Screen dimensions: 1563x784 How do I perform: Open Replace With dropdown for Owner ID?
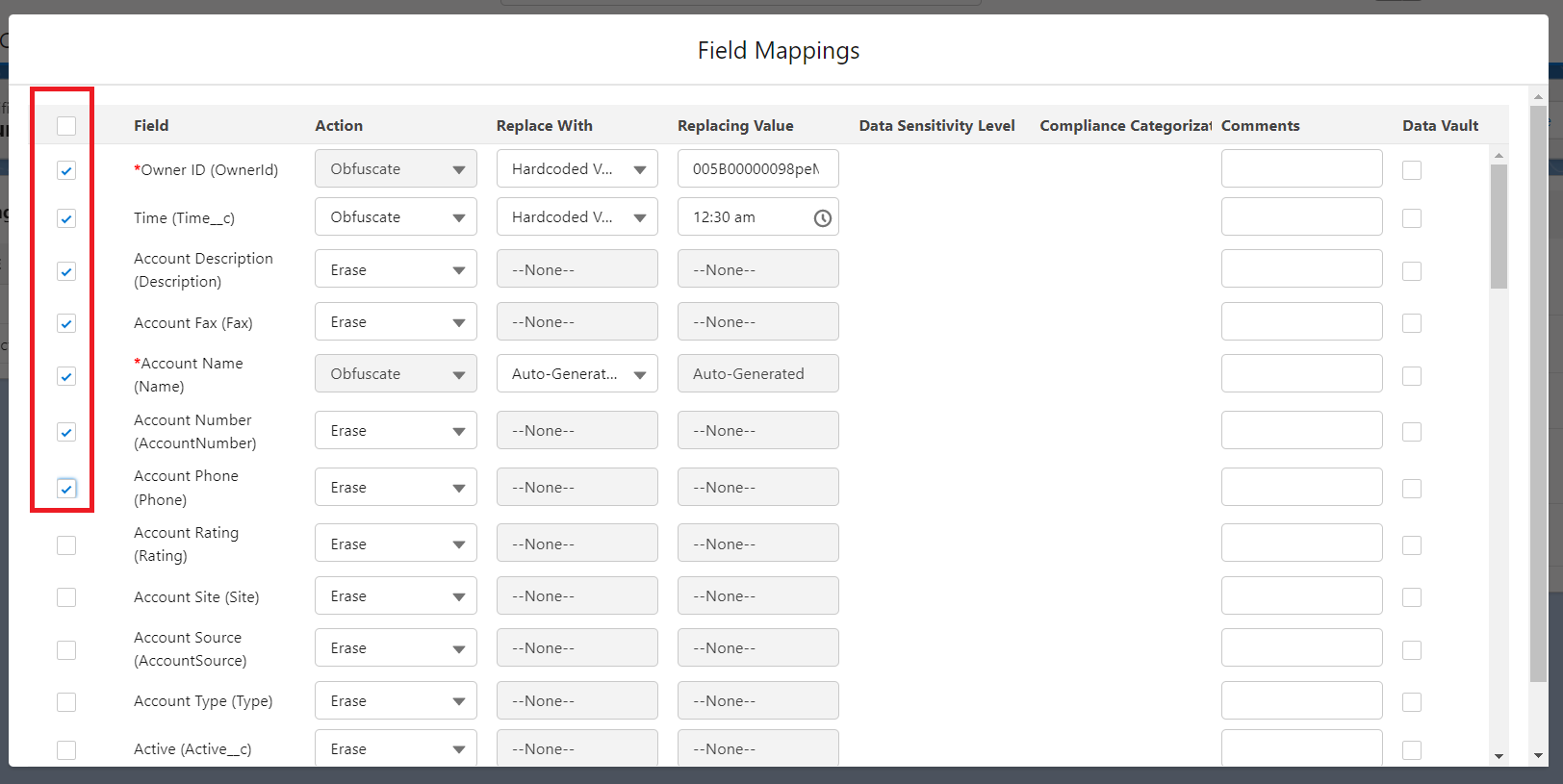pos(577,169)
